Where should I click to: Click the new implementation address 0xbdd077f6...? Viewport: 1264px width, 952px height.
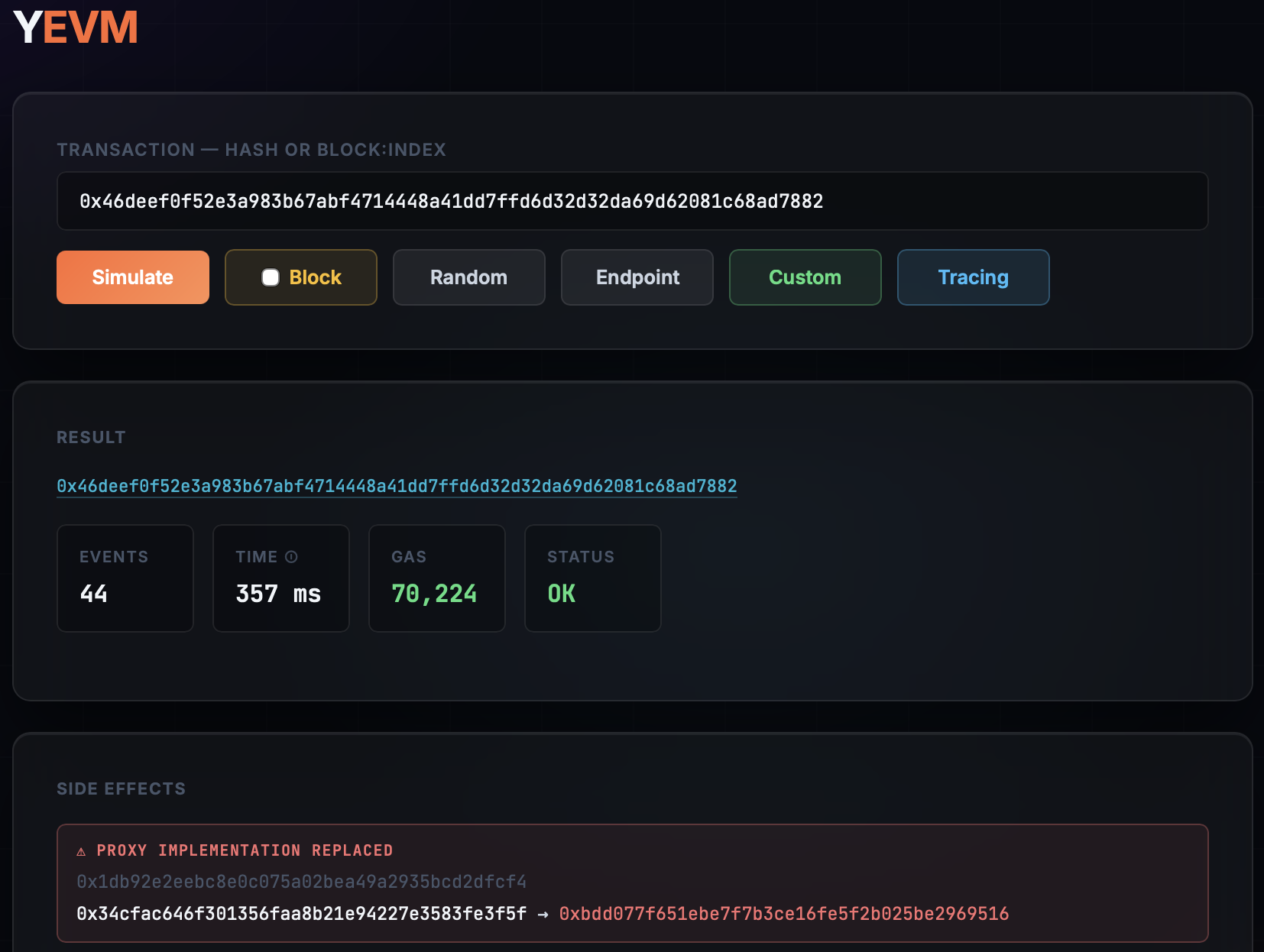click(x=784, y=914)
